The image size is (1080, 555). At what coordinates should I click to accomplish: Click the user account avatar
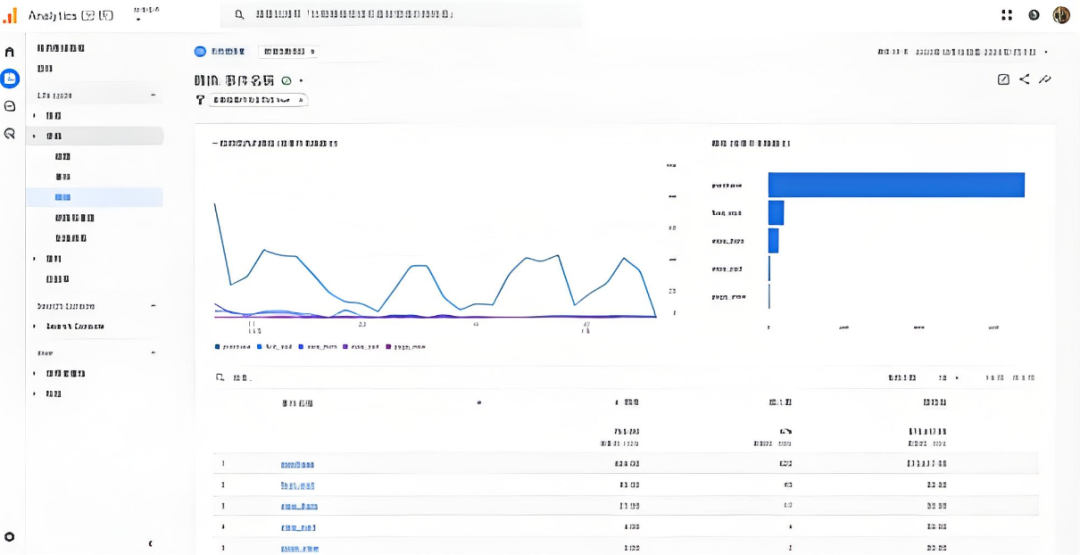coord(1061,15)
